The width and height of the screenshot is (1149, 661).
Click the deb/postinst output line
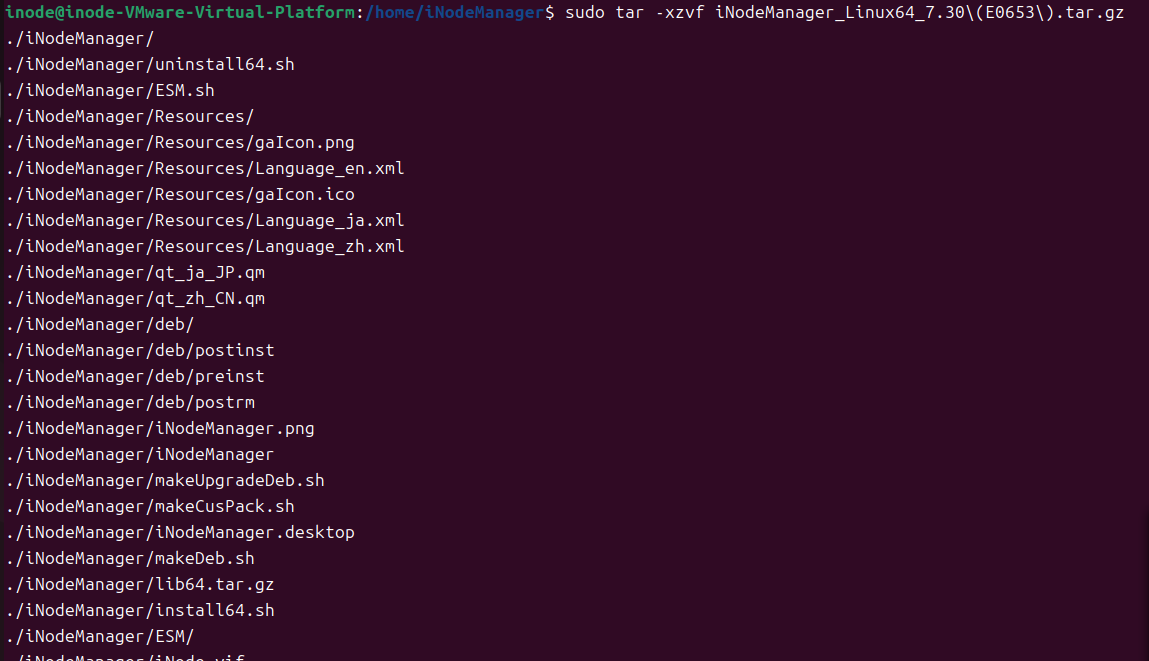140,350
